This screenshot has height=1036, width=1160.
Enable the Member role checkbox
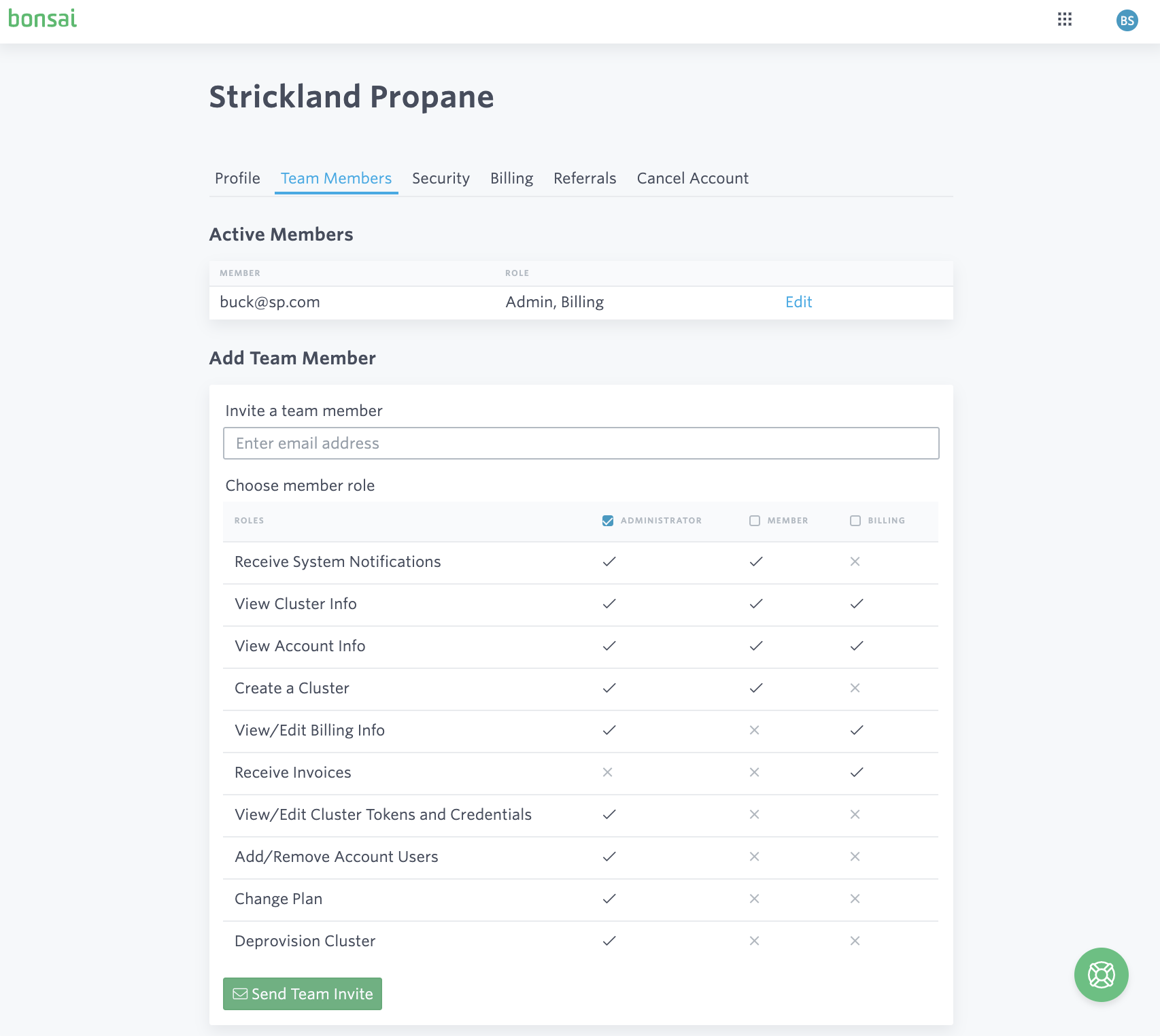pos(755,520)
